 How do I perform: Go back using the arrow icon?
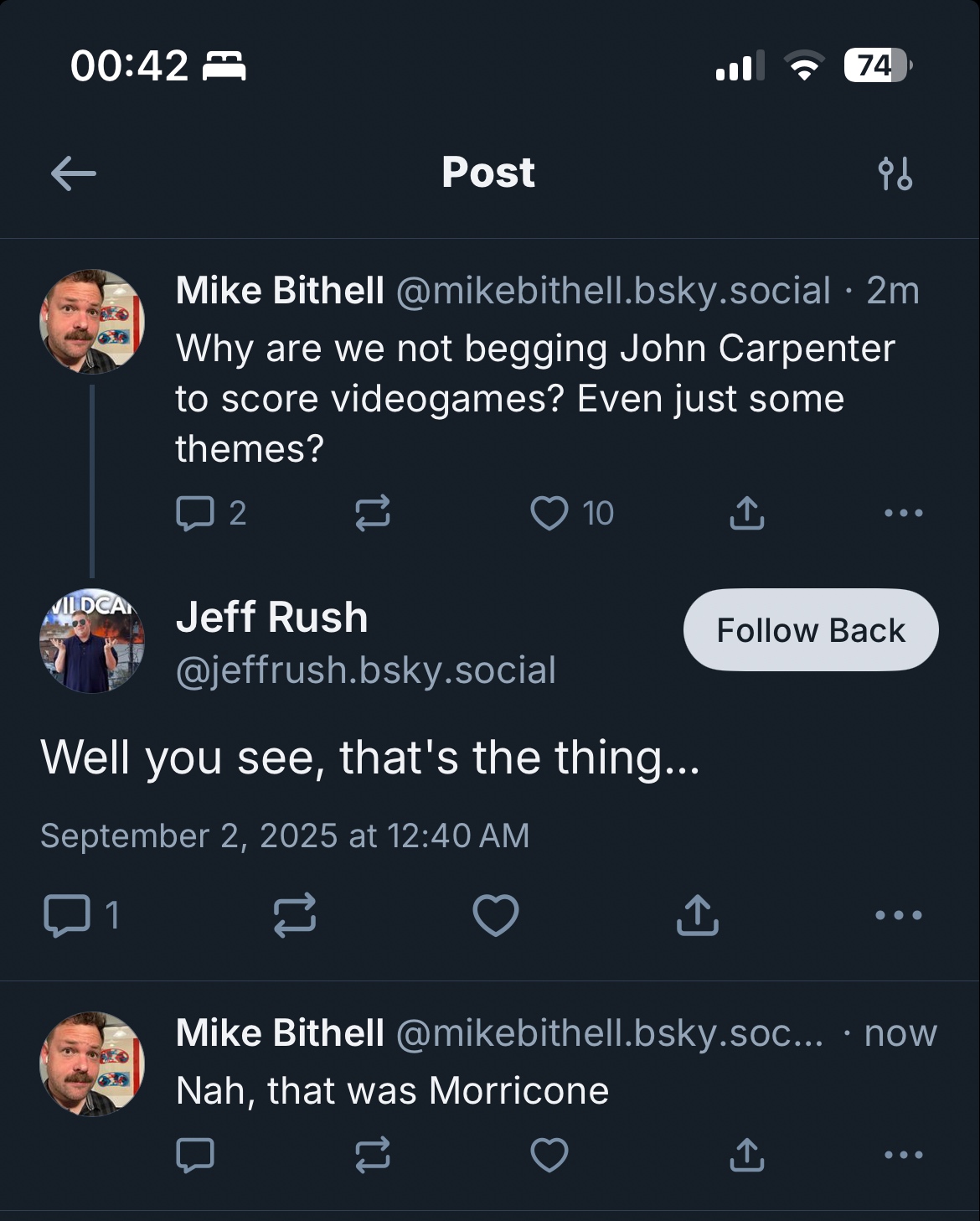click(74, 174)
